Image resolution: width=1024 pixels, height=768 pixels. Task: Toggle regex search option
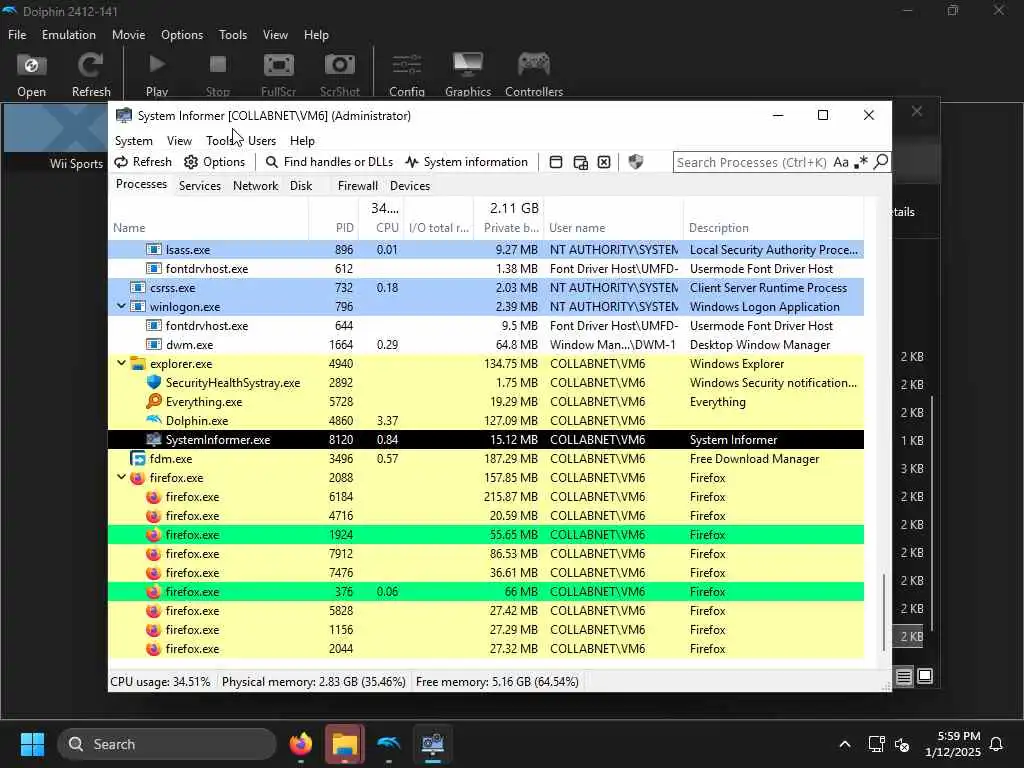click(861, 162)
